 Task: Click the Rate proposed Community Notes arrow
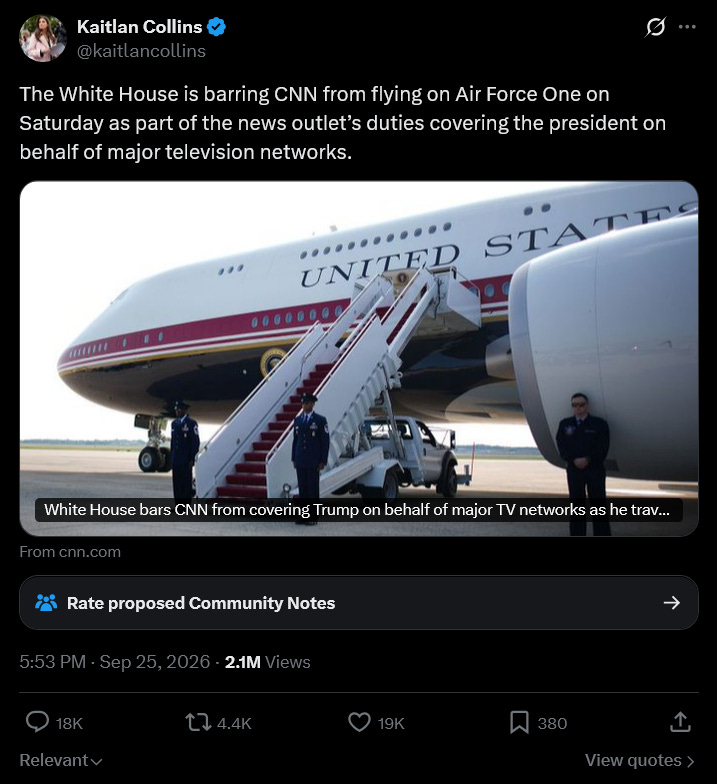672,602
